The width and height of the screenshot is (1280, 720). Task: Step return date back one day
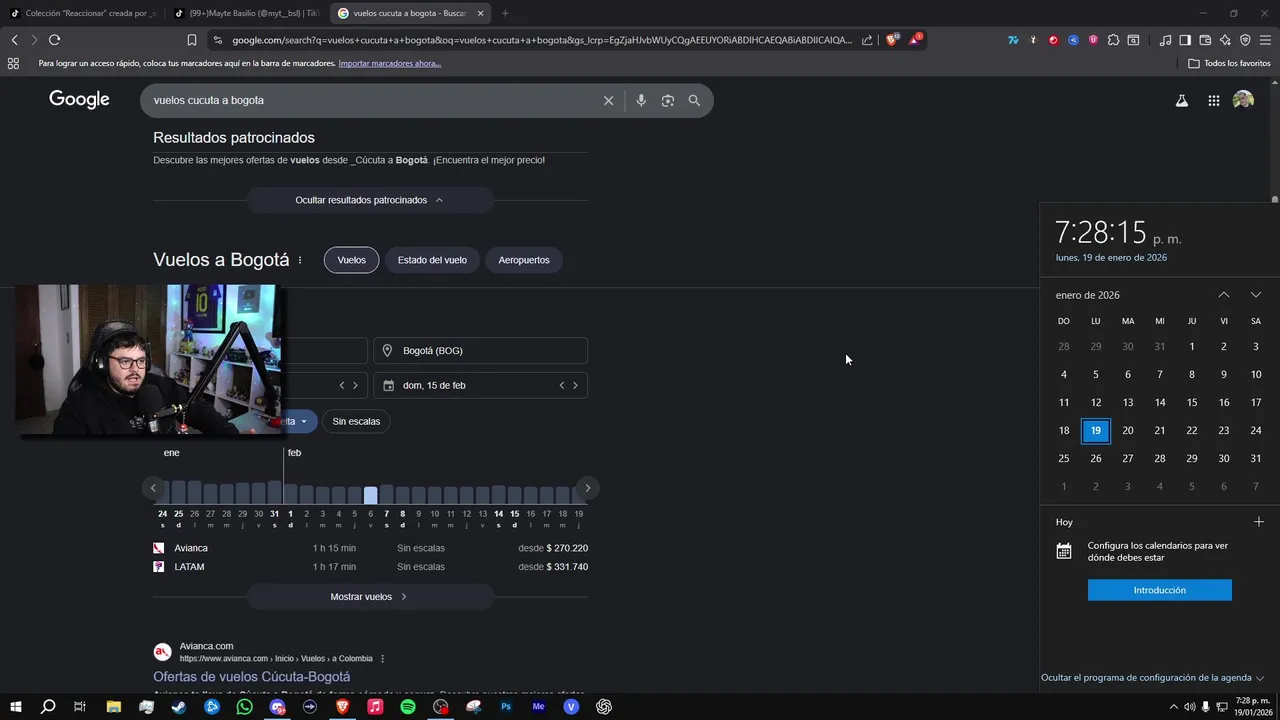[x=561, y=385]
